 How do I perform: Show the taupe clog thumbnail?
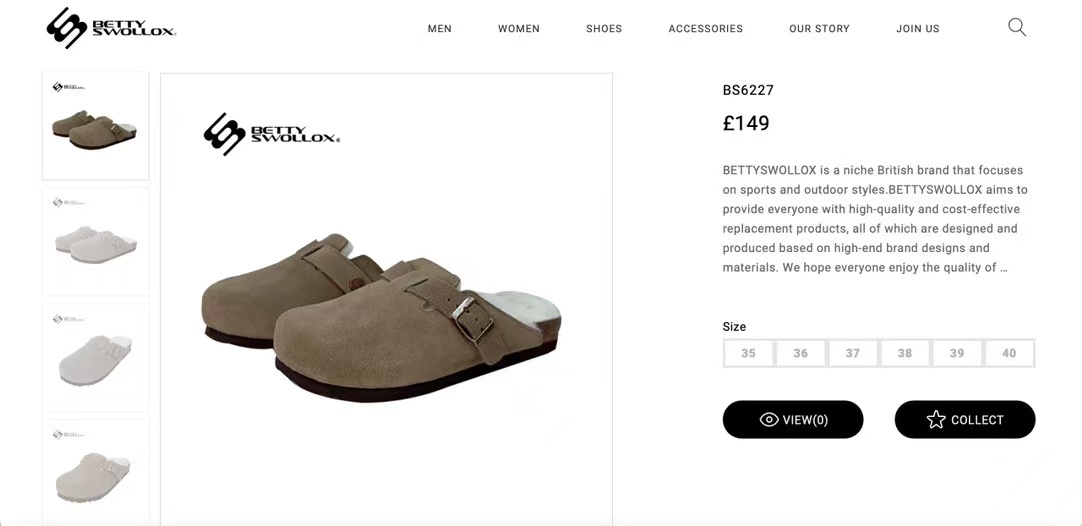(x=95, y=126)
